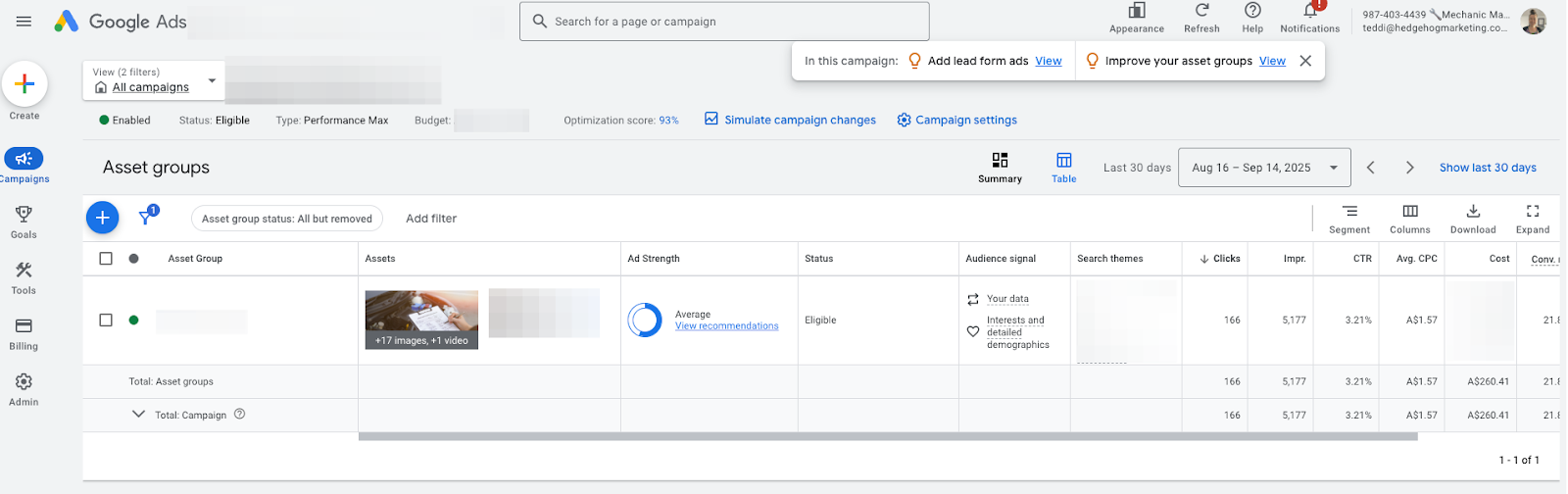This screenshot has height=494, width=1568.
Task: Click the Asset group status filter chip
Action: (x=287, y=219)
